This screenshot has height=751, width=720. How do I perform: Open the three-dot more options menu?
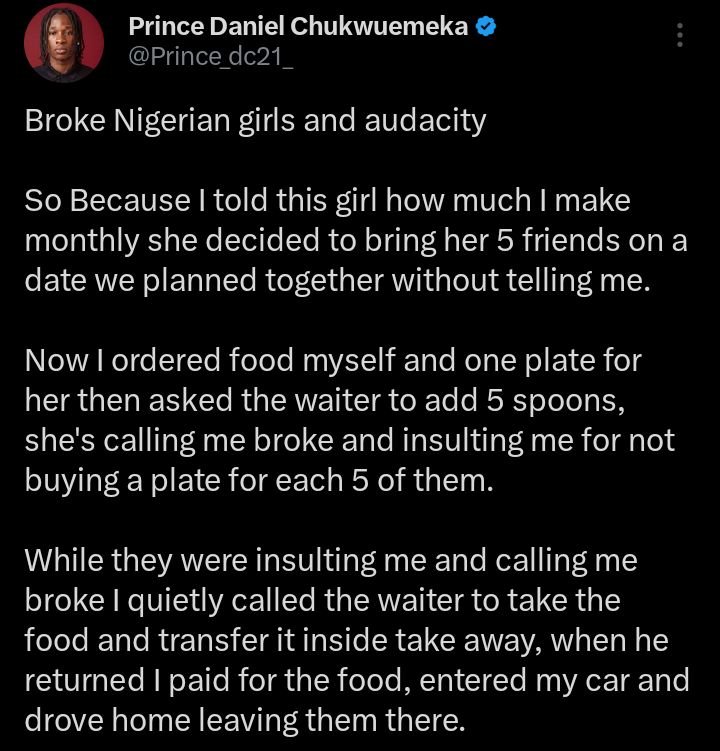pos(679,34)
